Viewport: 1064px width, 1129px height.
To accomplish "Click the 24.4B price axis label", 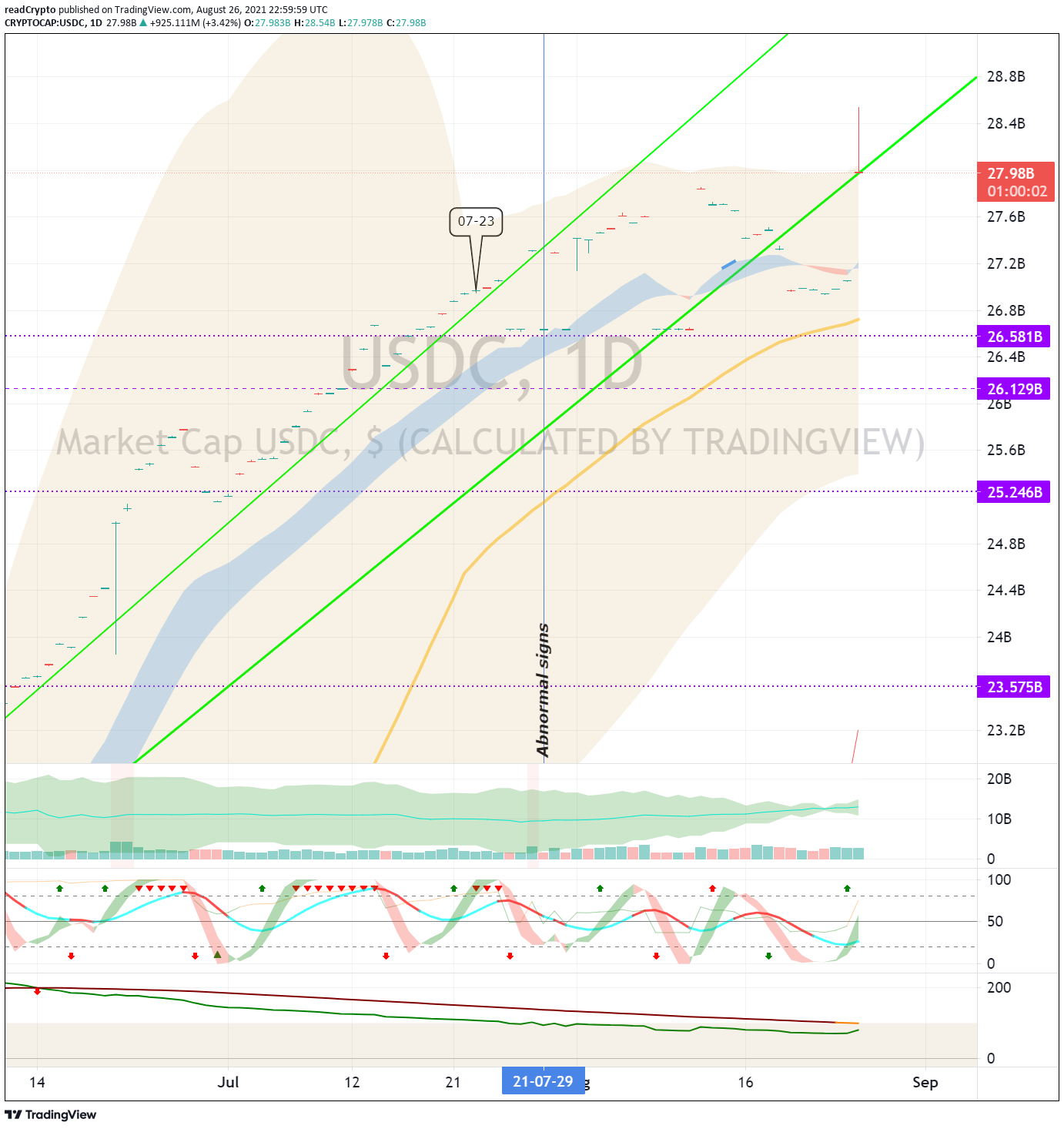I will [1005, 590].
